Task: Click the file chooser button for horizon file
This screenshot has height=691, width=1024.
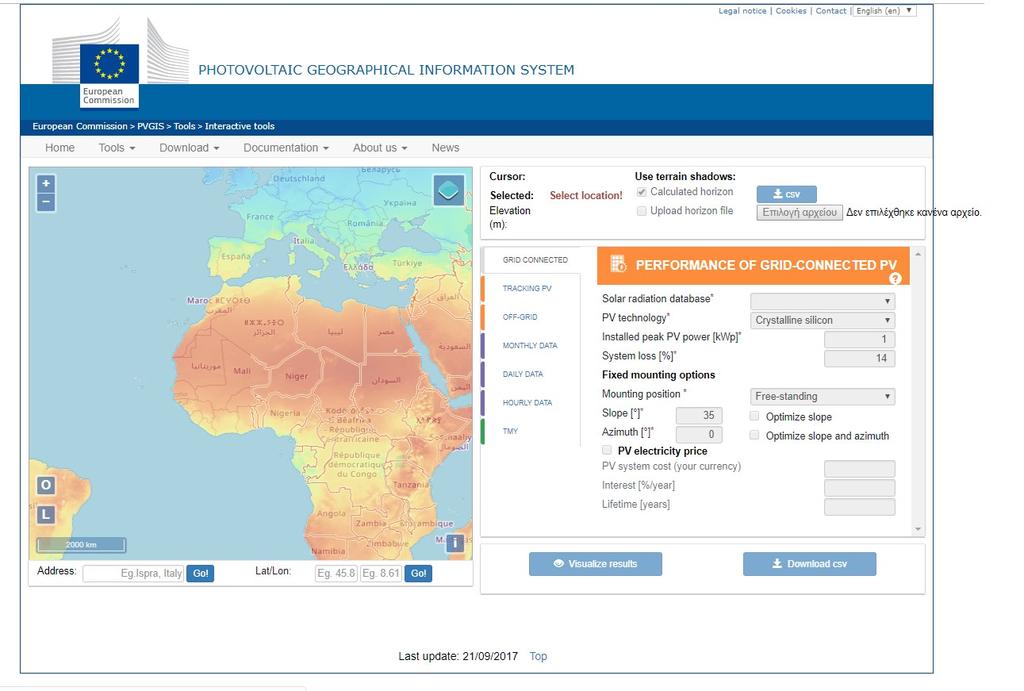Action: 799,212
